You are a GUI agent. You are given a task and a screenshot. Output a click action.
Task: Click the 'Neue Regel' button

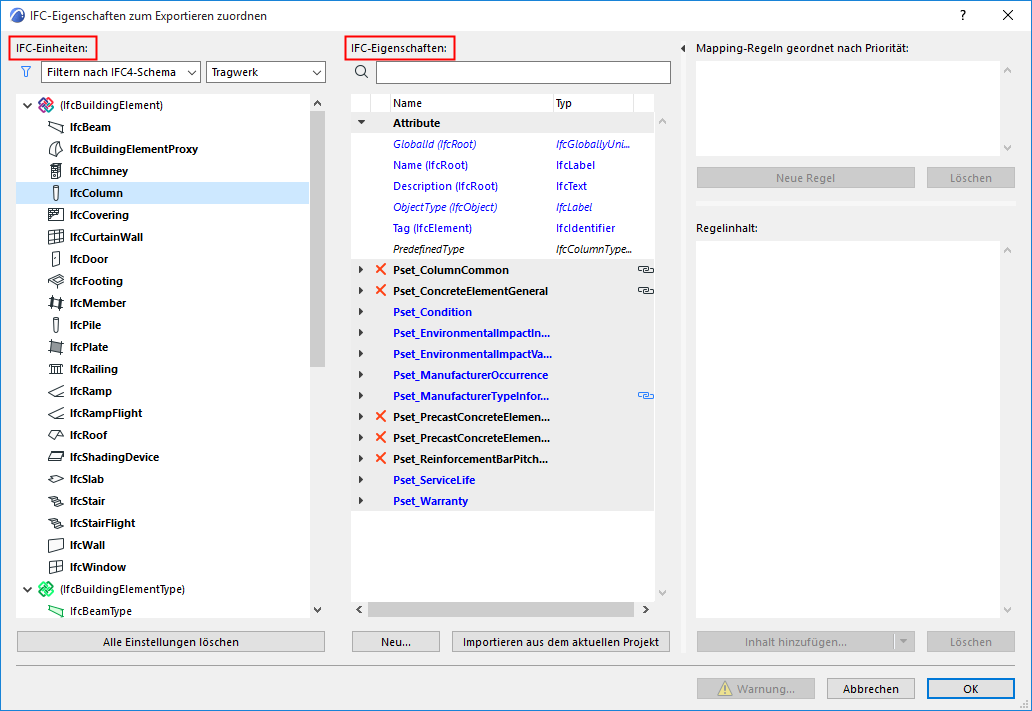(806, 178)
